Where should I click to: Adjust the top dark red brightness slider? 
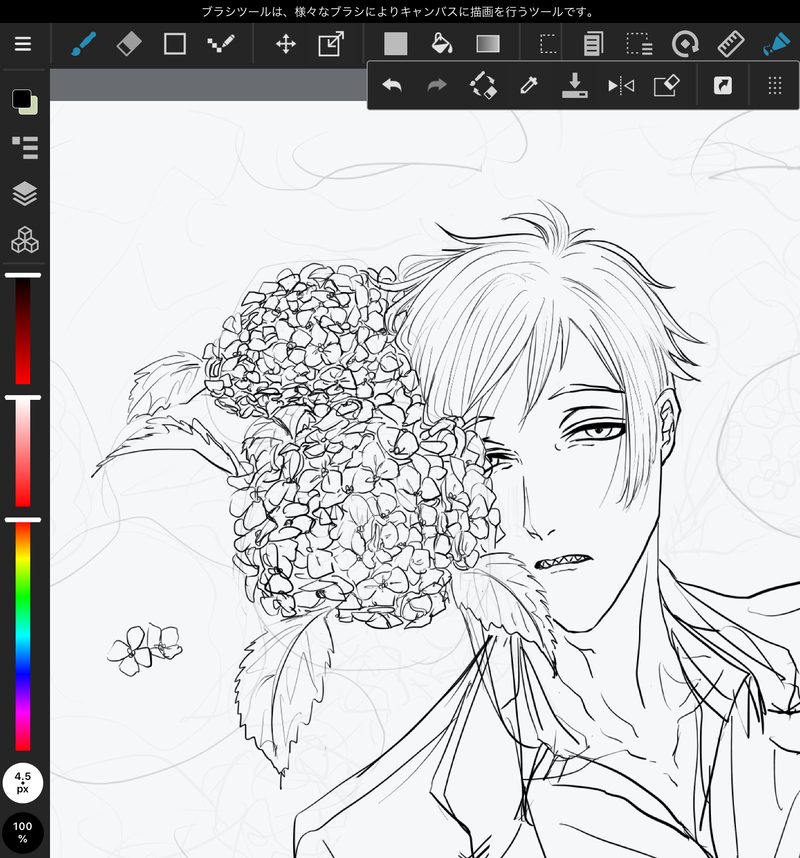(x=23, y=330)
